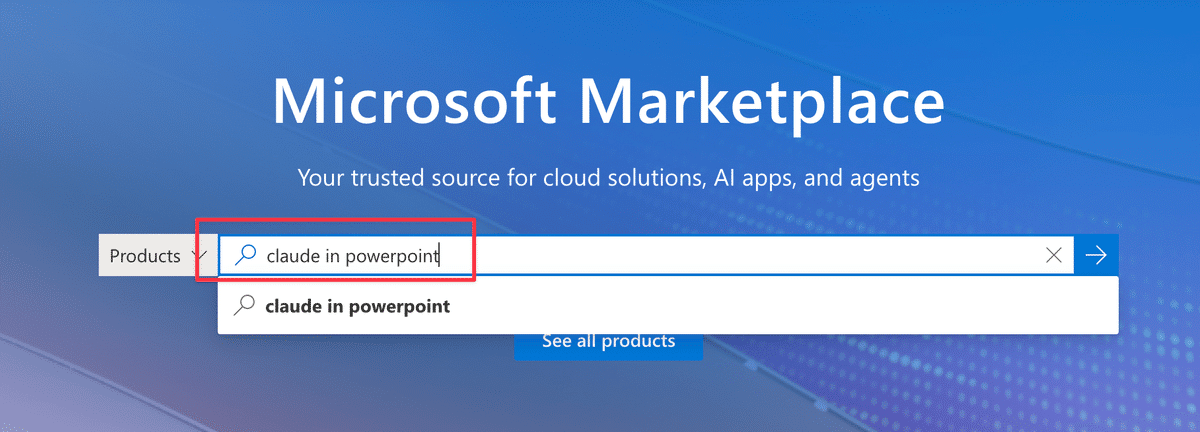Click the magnifier icon inside the search box
This screenshot has width=1200, height=432.
[x=245, y=255]
